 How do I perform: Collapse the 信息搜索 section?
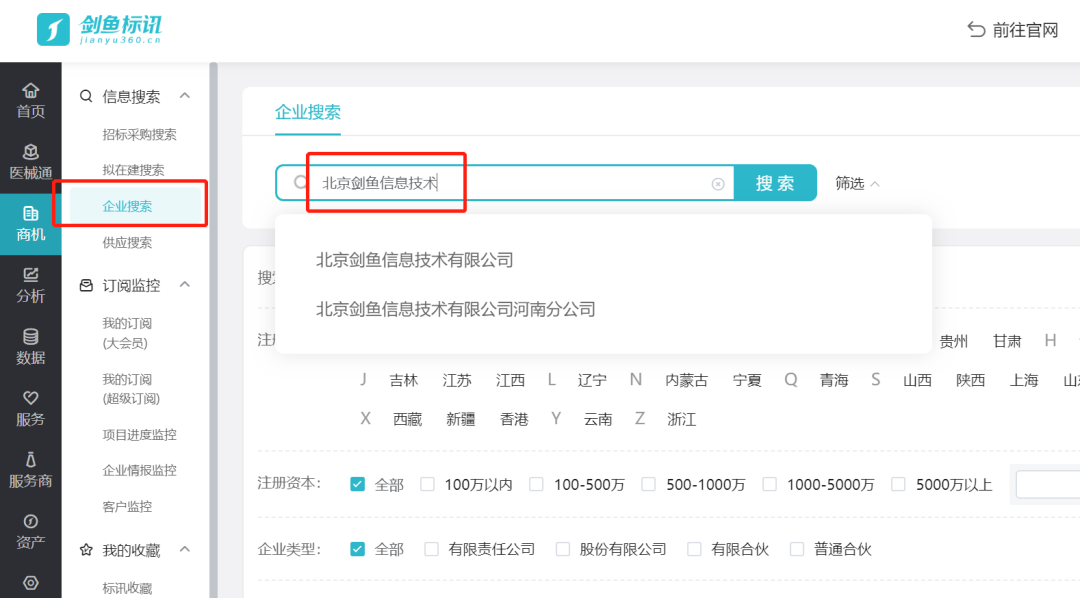185,96
